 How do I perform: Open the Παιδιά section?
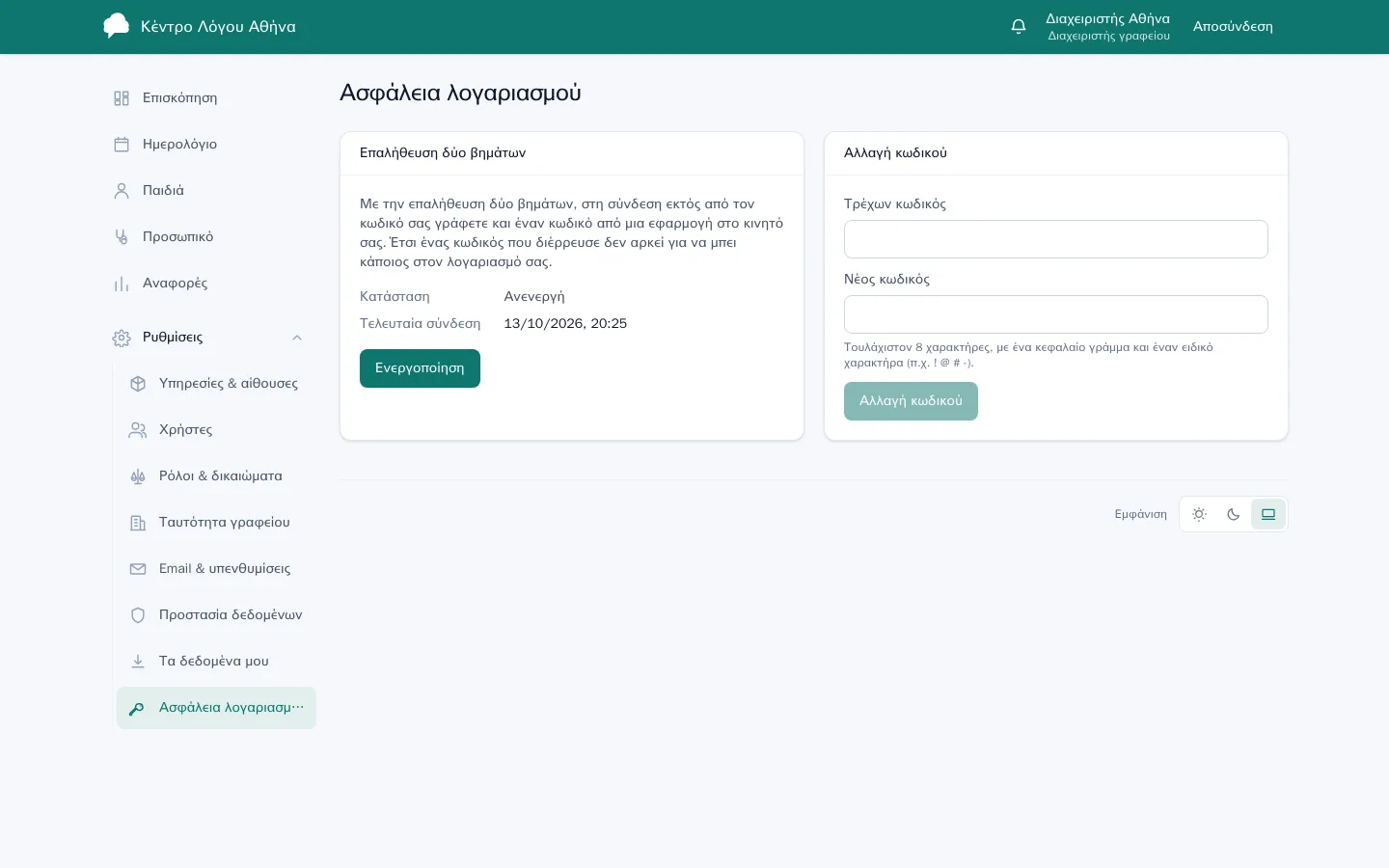(x=210, y=191)
